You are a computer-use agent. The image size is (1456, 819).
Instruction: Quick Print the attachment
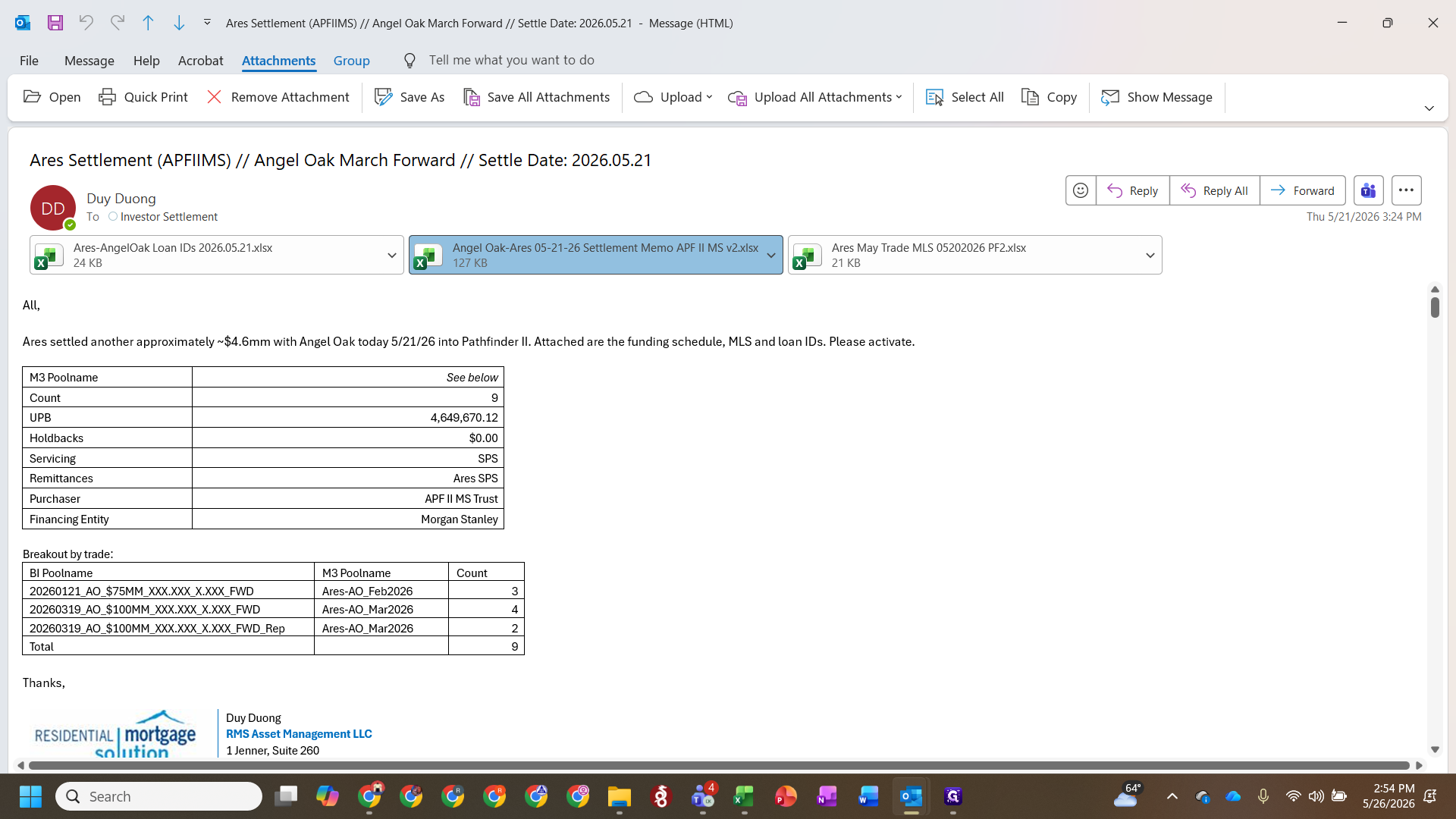click(x=143, y=97)
